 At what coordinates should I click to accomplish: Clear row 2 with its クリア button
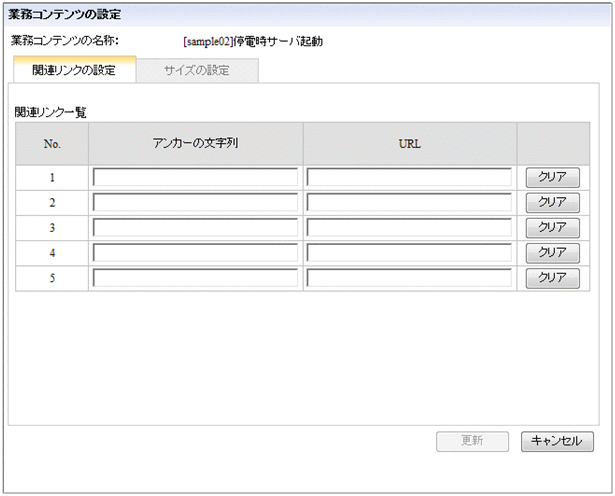click(x=553, y=202)
